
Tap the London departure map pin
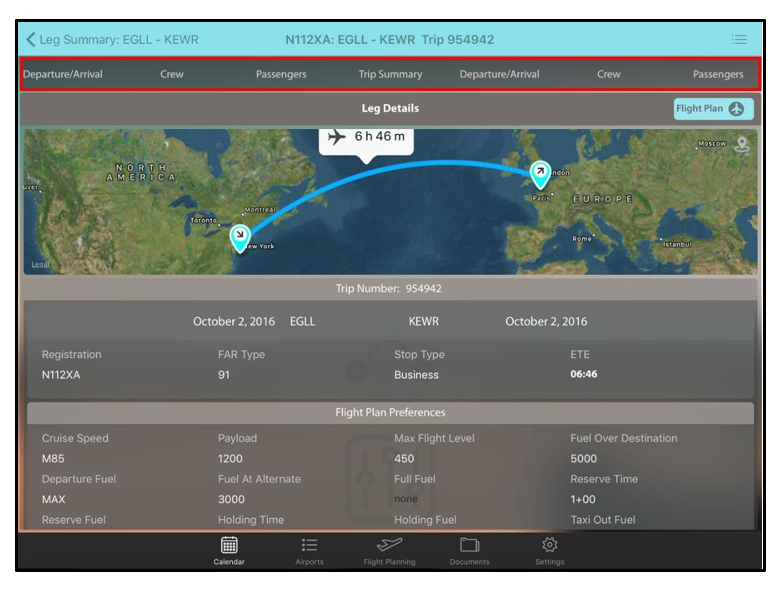coord(540,174)
